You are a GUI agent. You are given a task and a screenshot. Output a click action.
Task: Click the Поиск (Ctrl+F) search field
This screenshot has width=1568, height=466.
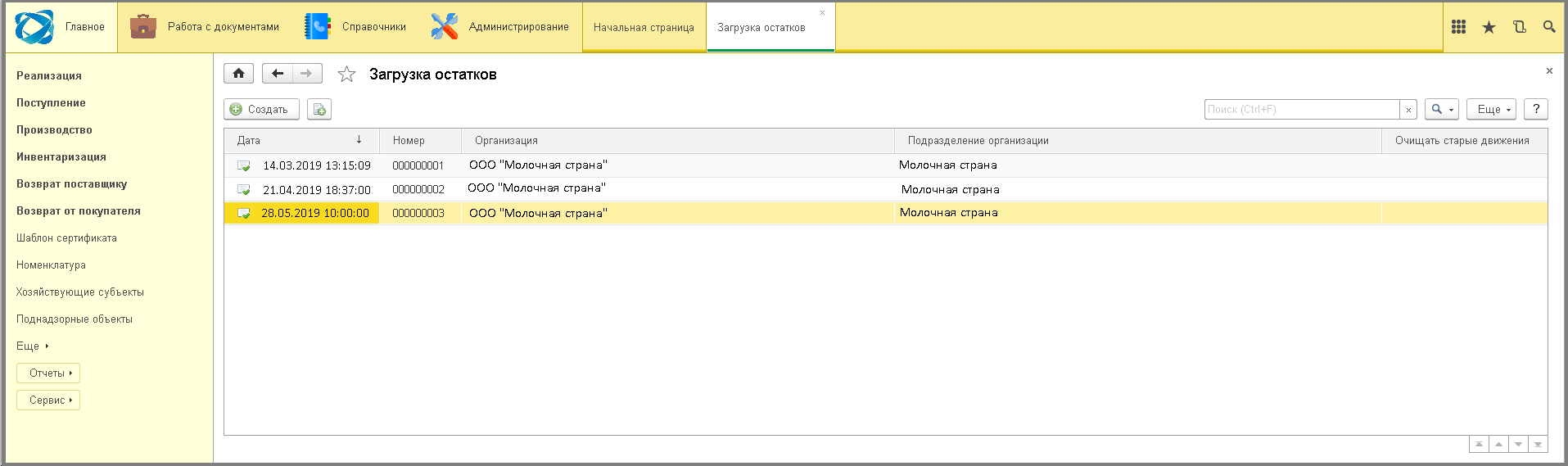[x=1302, y=110]
